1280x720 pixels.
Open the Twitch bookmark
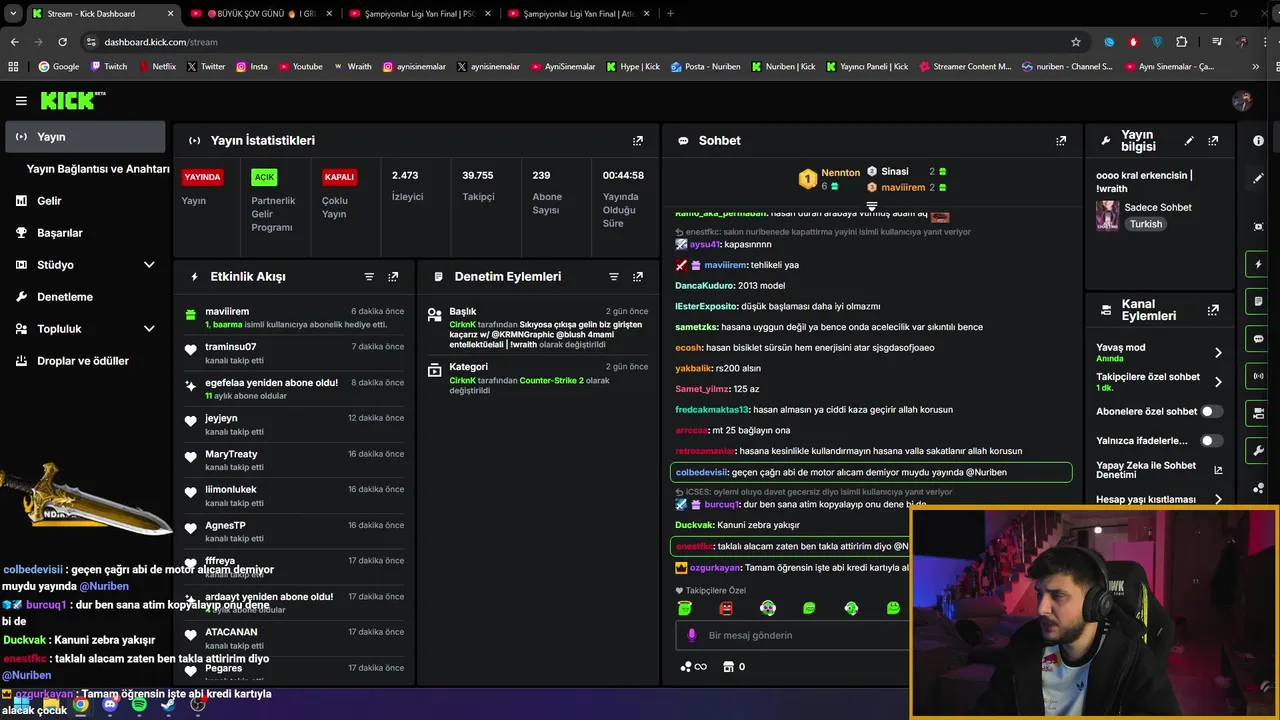[x=109, y=66]
